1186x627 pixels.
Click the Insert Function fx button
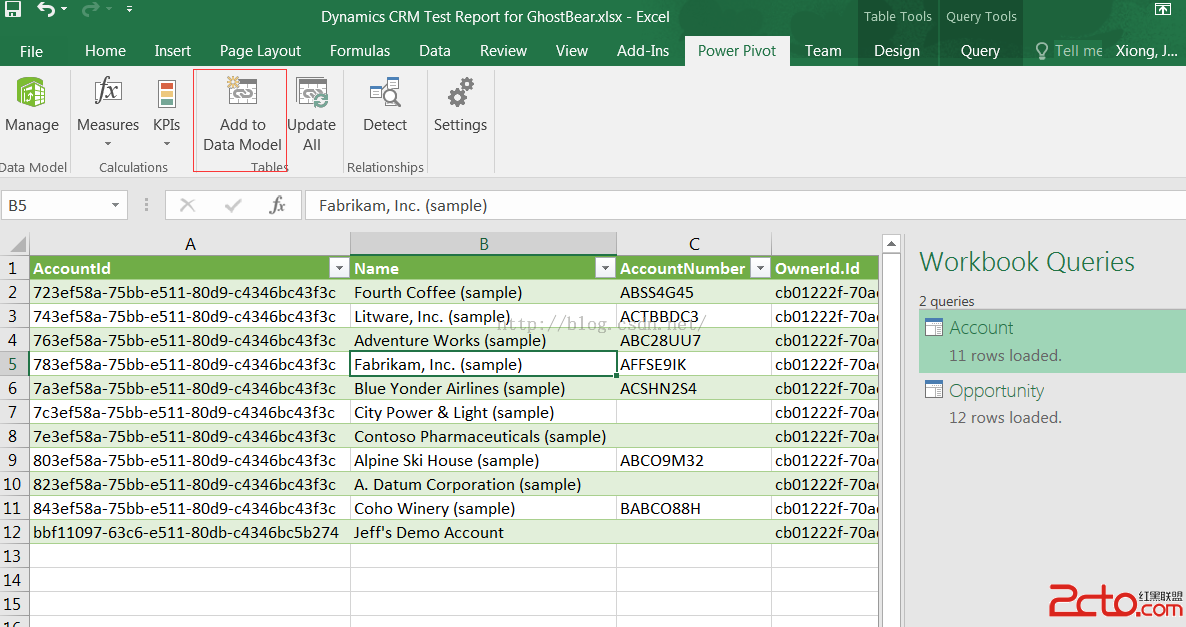click(278, 205)
